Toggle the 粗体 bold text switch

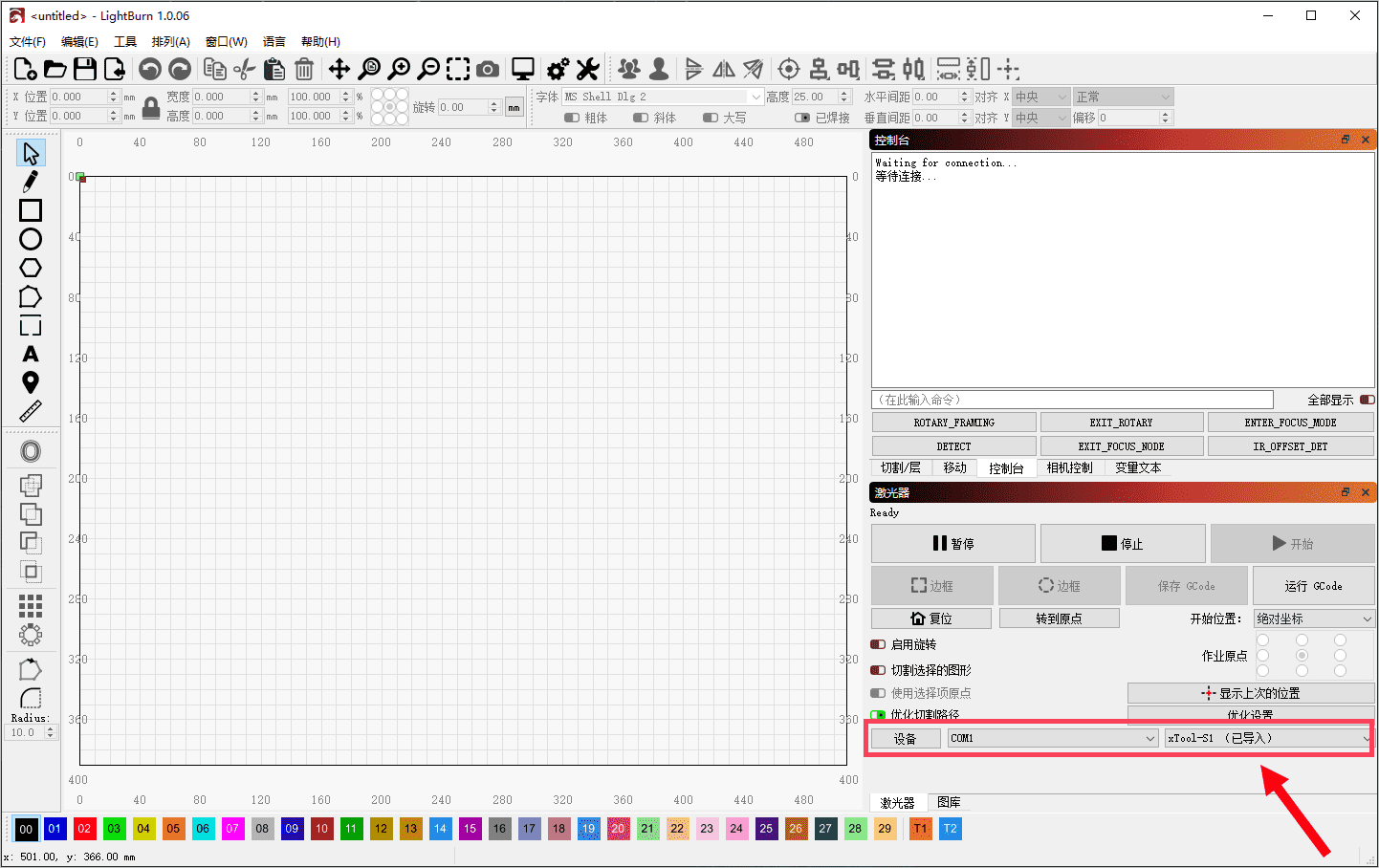tap(572, 118)
